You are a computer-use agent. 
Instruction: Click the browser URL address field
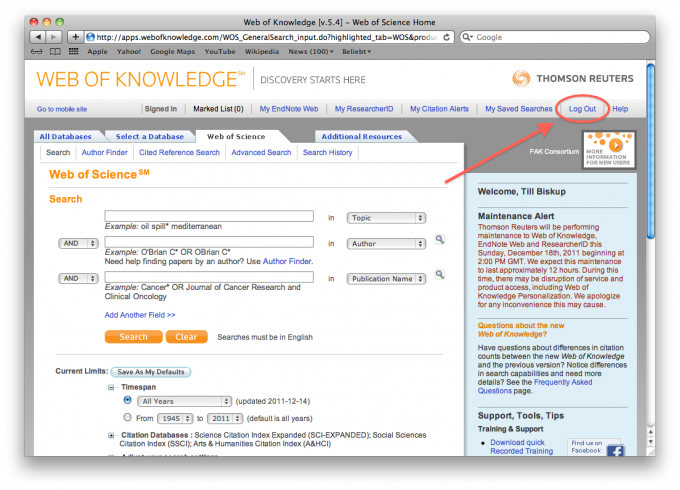coord(267,37)
